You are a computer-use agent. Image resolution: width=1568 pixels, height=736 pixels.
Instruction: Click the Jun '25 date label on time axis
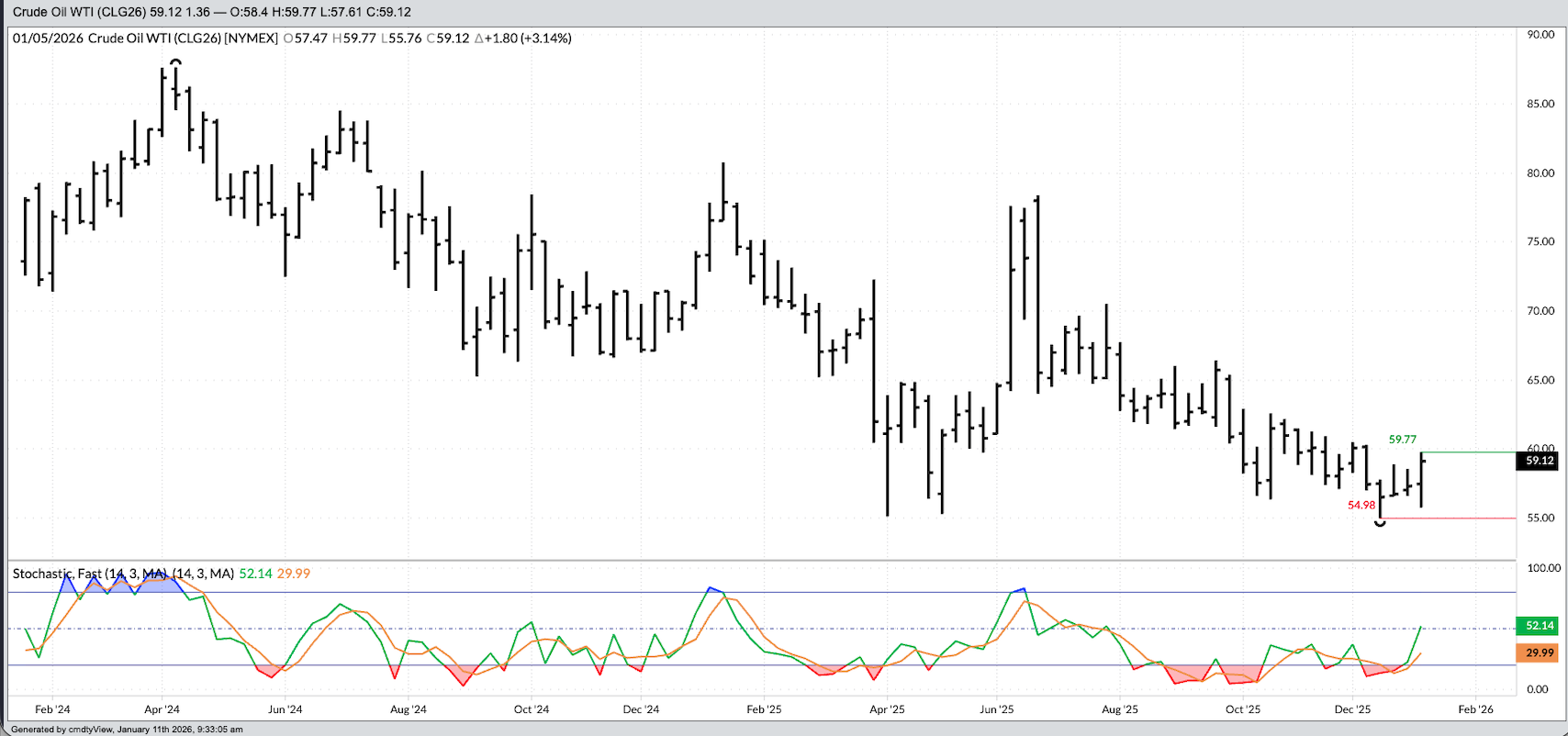click(997, 709)
